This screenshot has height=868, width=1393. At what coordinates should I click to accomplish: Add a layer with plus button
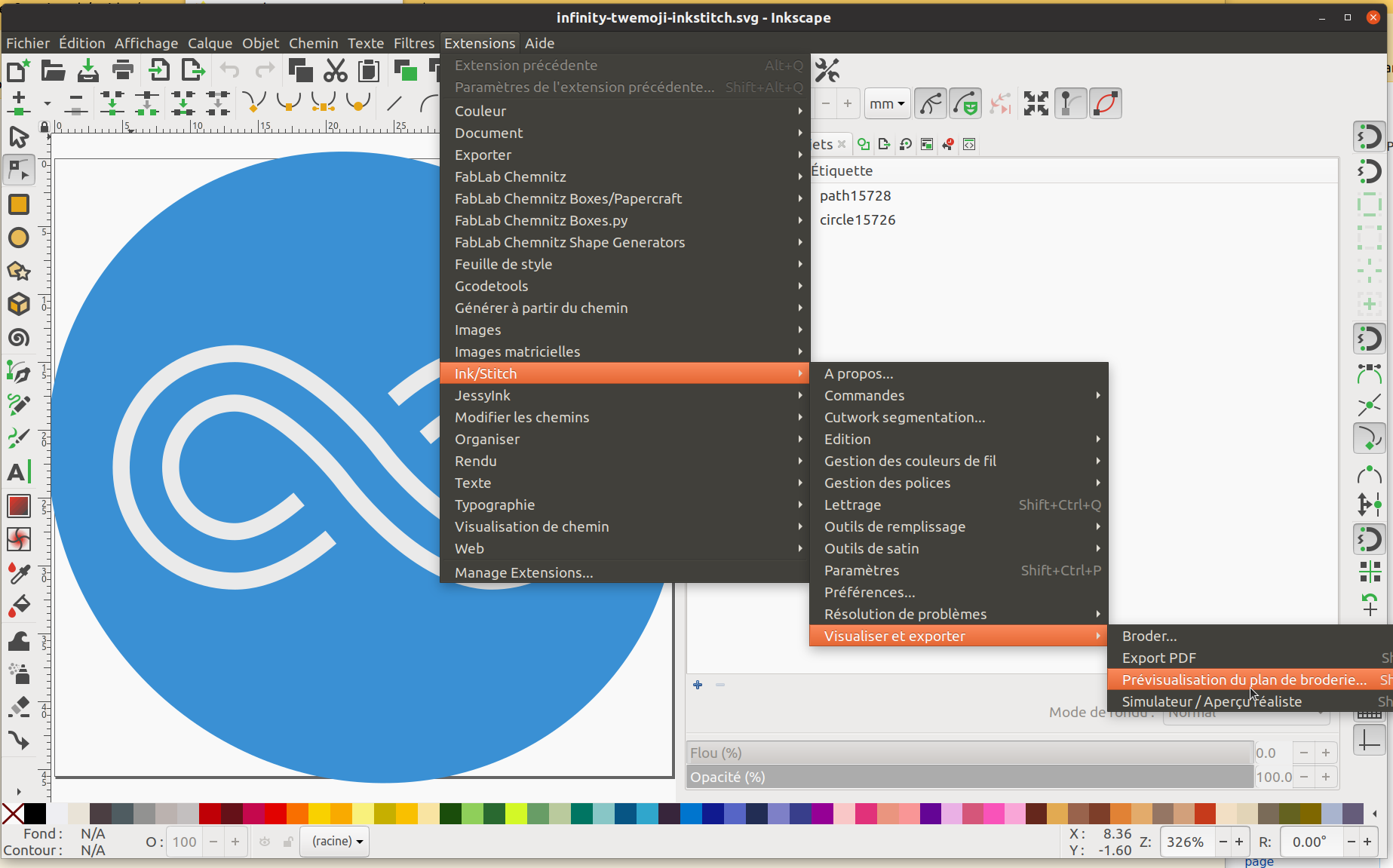[x=698, y=685]
